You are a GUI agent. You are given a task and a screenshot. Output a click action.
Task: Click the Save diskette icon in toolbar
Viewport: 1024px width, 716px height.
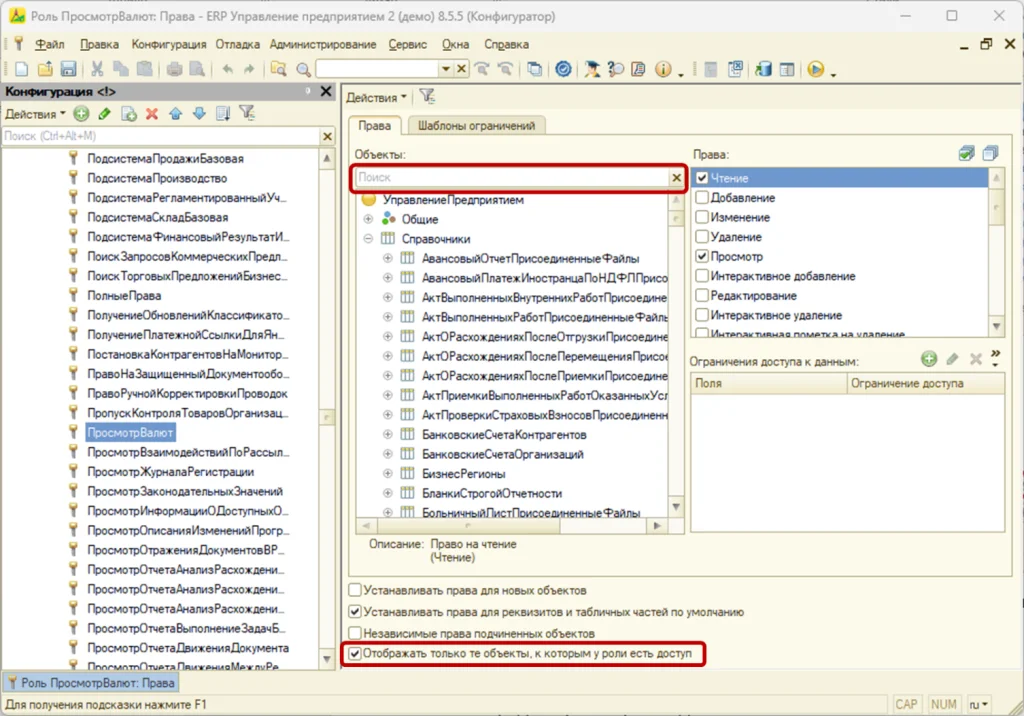69,69
